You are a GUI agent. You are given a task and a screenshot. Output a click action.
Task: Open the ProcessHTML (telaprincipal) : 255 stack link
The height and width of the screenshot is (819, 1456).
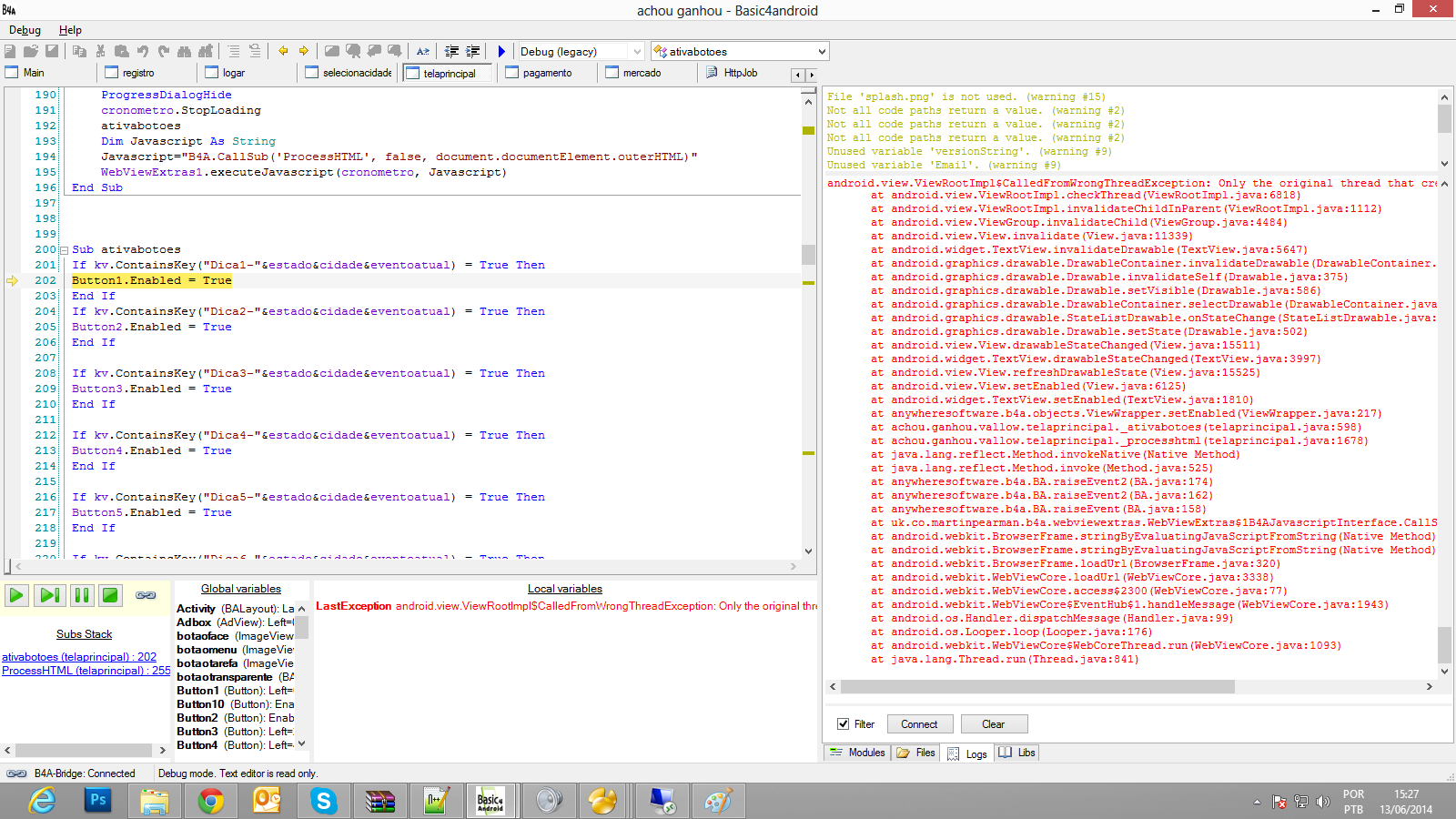tap(86, 671)
